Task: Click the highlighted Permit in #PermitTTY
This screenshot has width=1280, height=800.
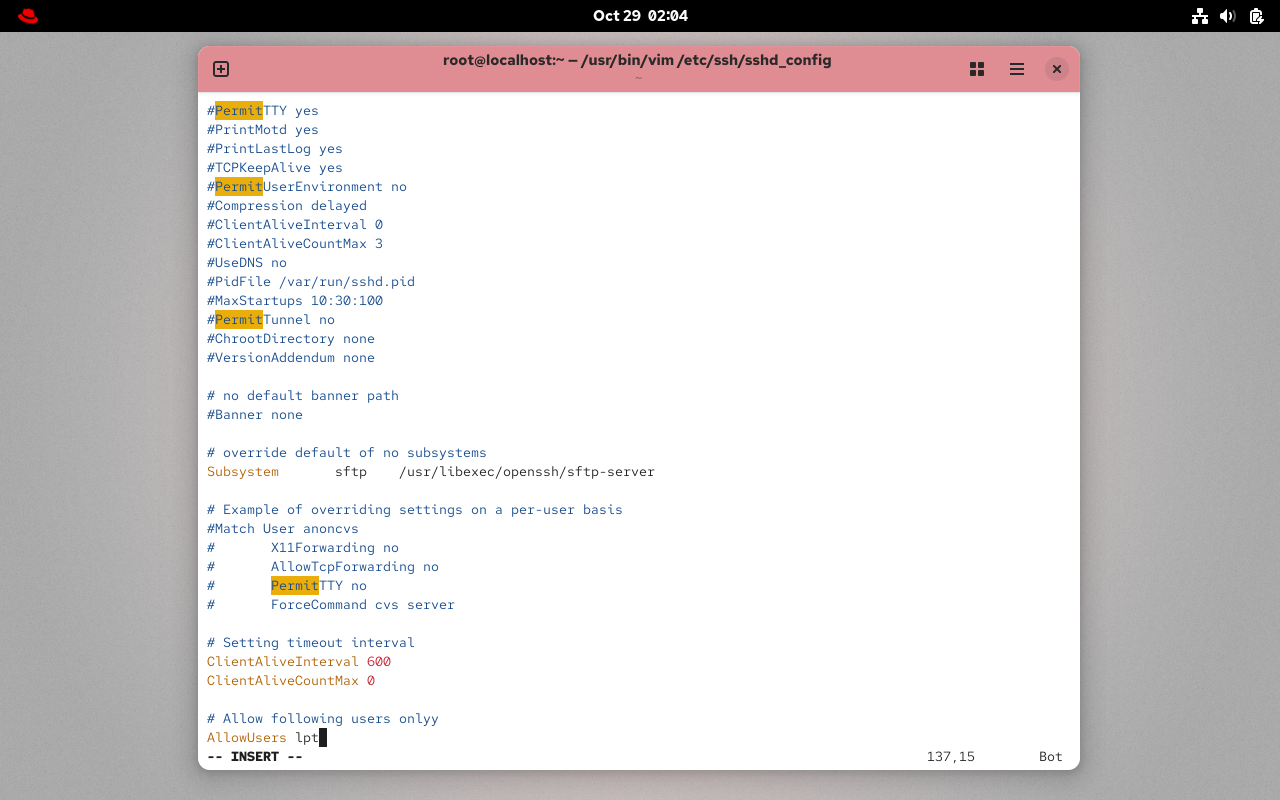Action: point(237,110)
